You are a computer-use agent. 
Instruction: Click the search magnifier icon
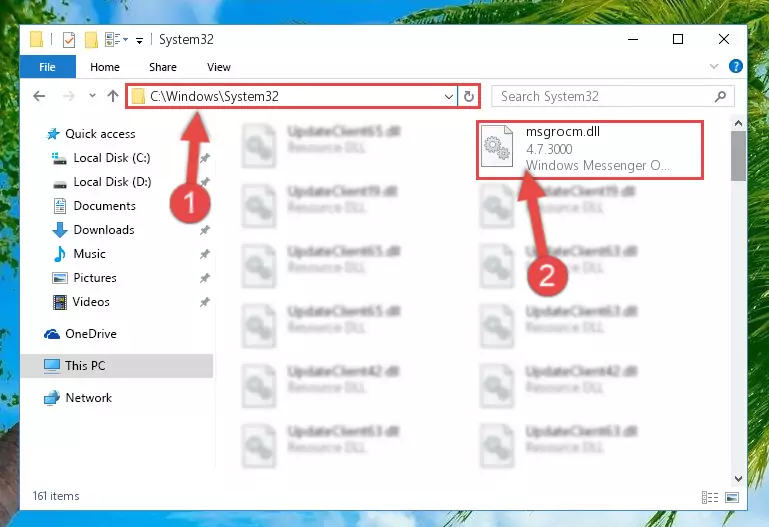pos(720,97)
